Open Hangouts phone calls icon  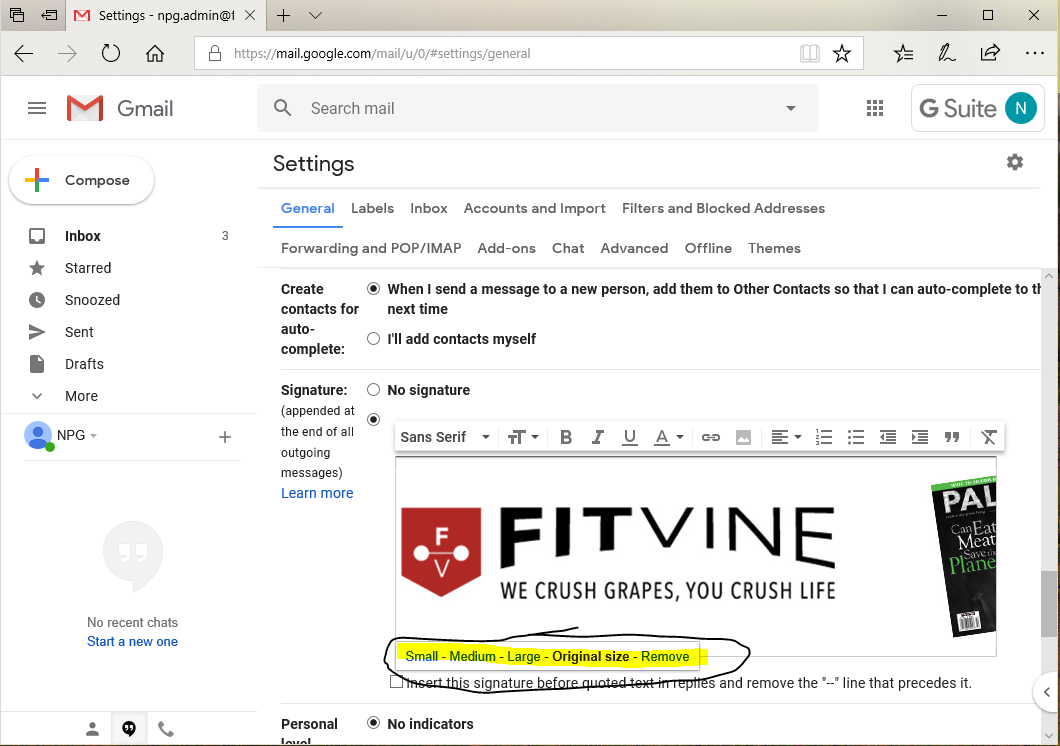click(166, 729)
